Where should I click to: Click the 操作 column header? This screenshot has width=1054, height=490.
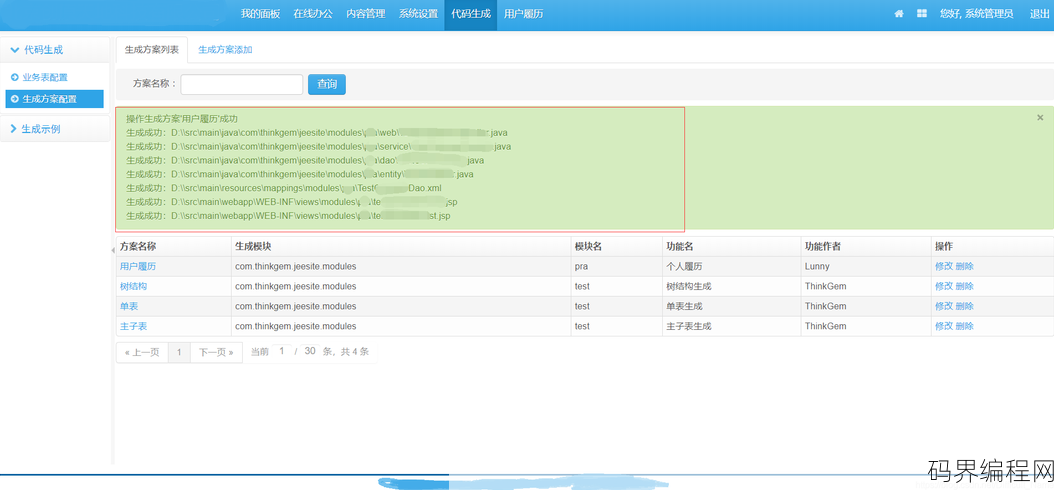(992, 247)
